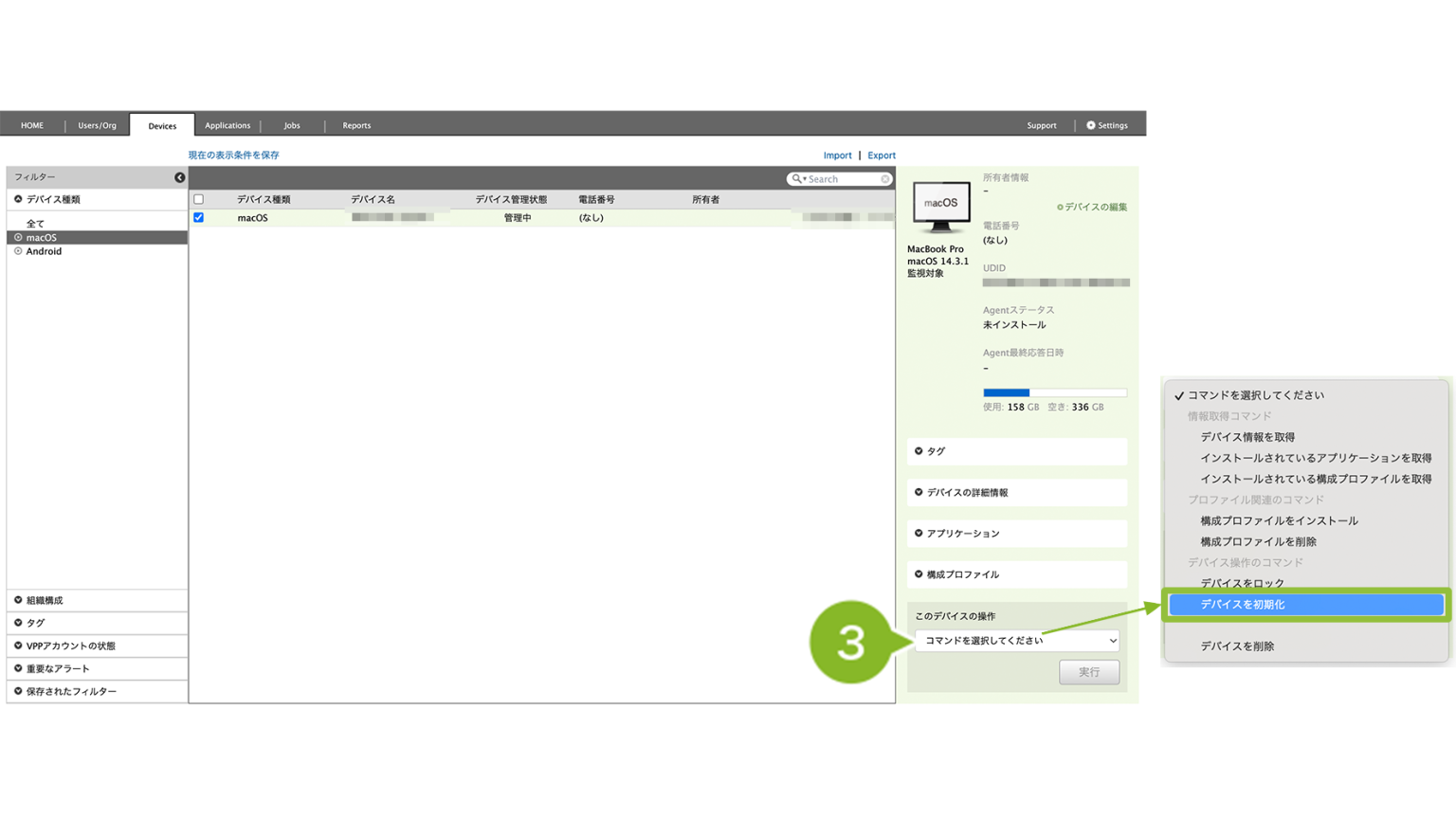Click the macOS filter bullet icon
The height and width of the screenshot is (819, 1456).
[18, 238]
